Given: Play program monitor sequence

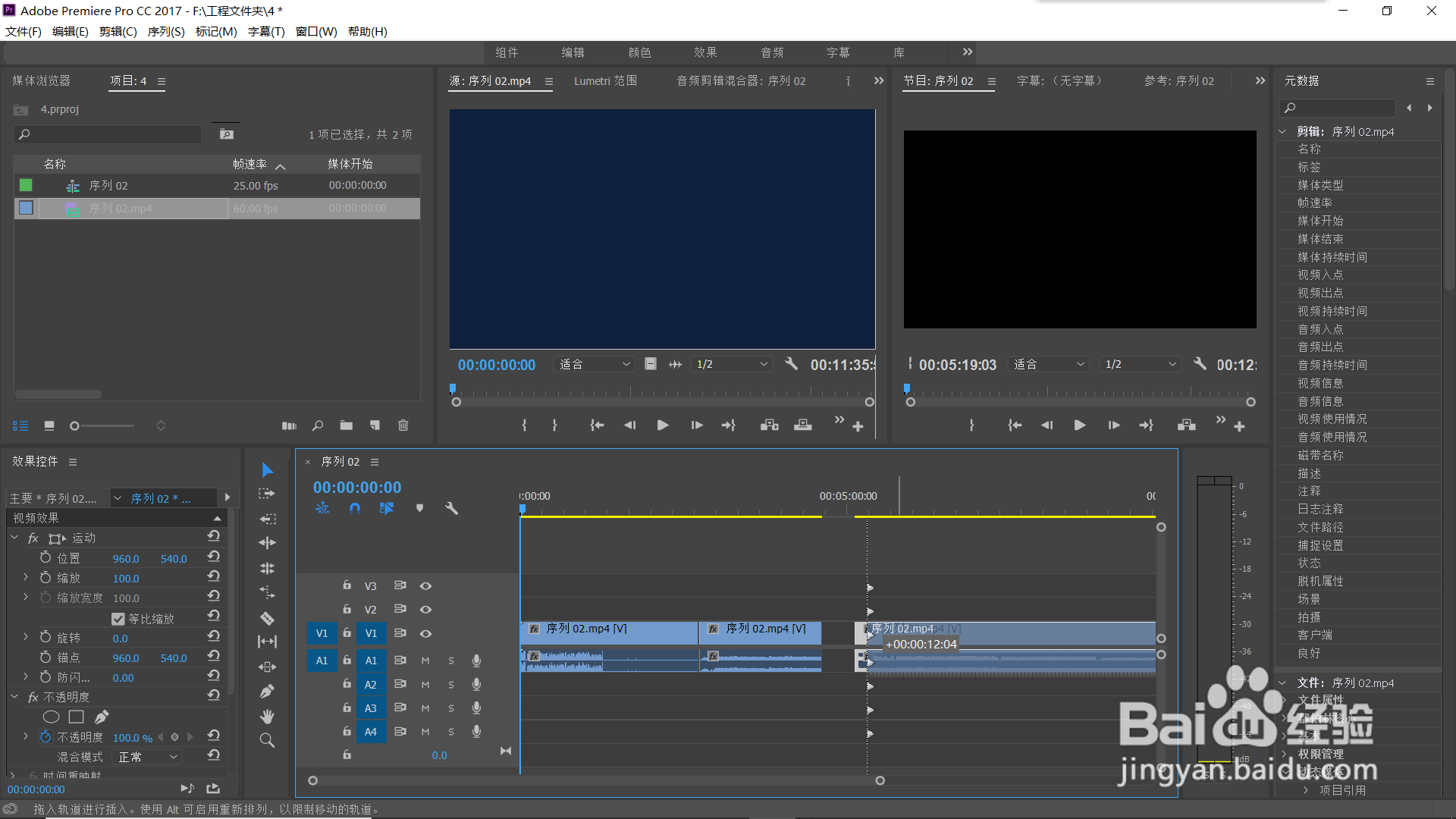Looking at the screenshot, I should click(1080, 425).
